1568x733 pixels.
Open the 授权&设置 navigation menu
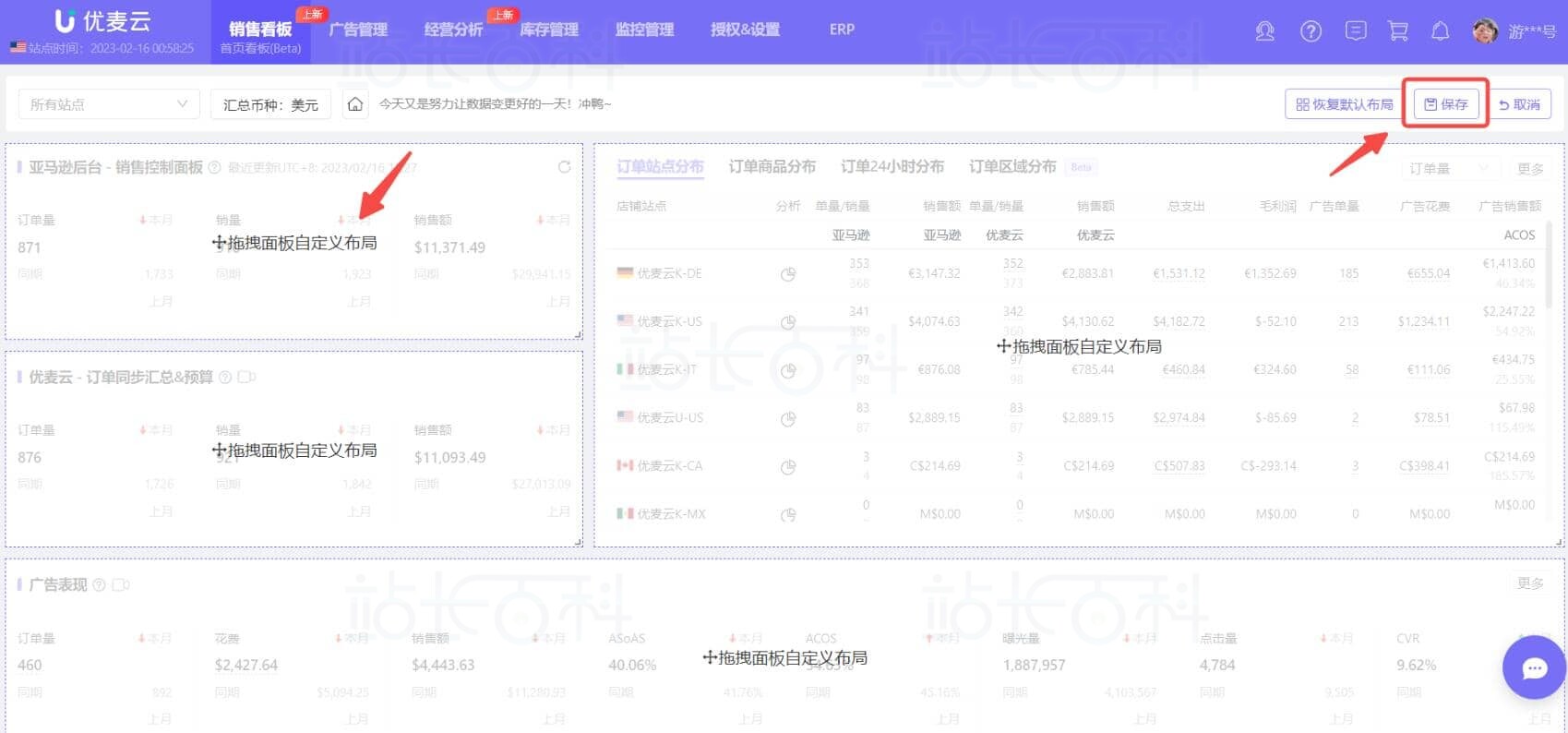click(x=745, y=30)
